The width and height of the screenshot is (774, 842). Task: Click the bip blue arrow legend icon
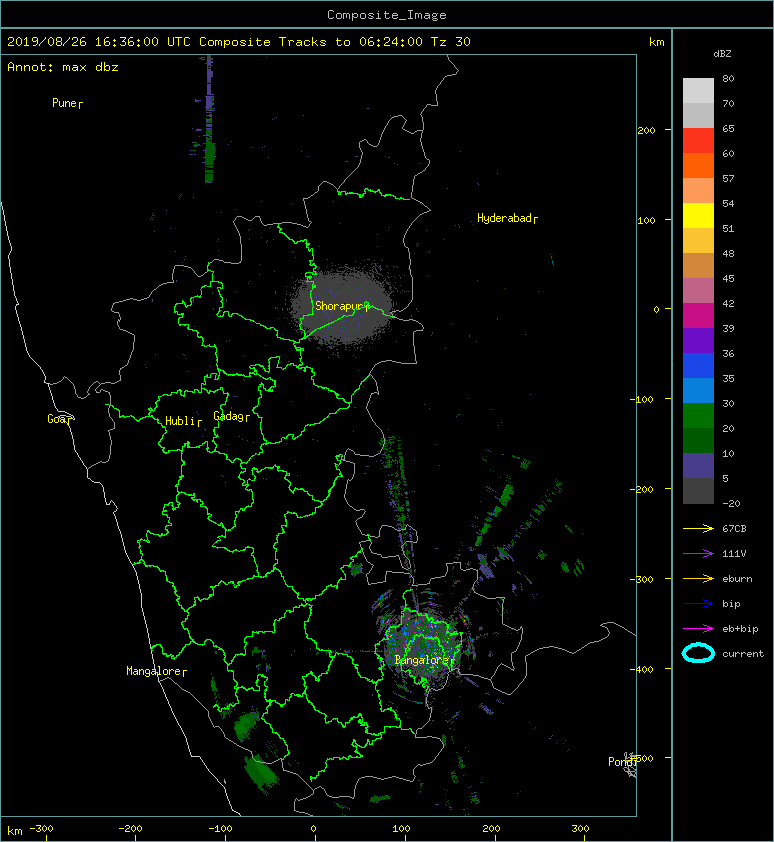coord(698,604)
